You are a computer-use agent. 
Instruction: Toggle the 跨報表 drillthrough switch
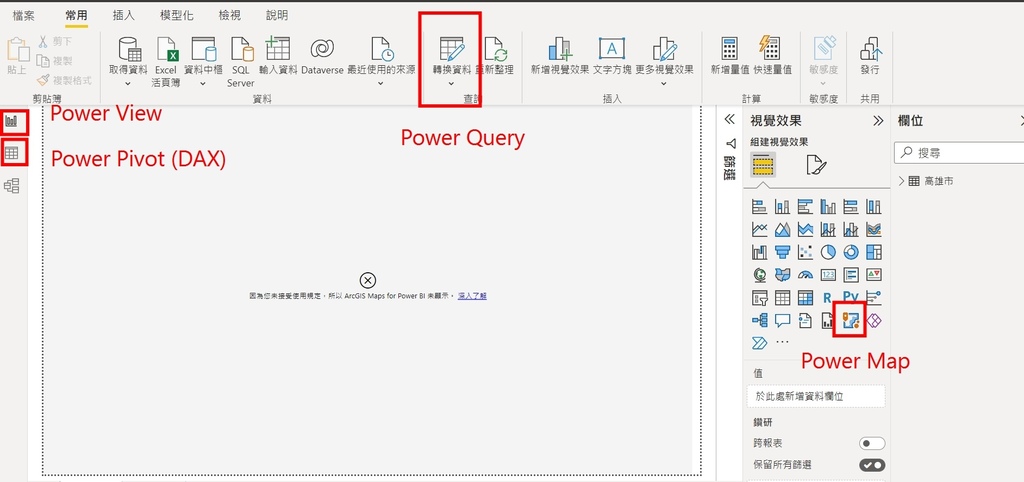[872, 443]
